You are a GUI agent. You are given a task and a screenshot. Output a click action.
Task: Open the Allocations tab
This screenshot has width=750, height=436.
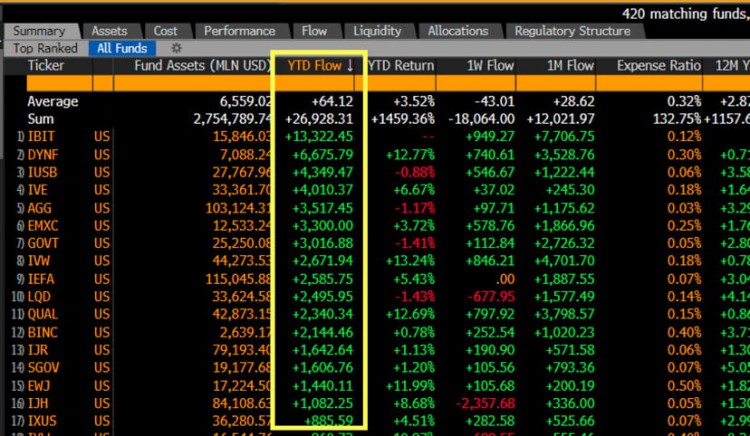tap(458, 31)
